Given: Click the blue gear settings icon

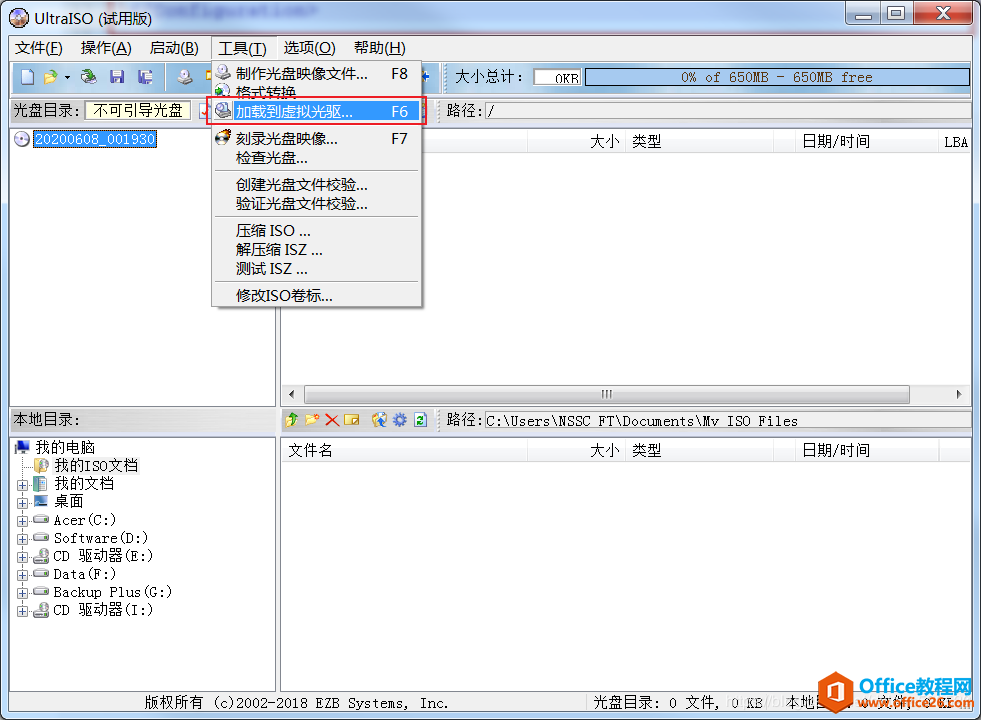Looking at the screenshot, I should tap(400, 420).
